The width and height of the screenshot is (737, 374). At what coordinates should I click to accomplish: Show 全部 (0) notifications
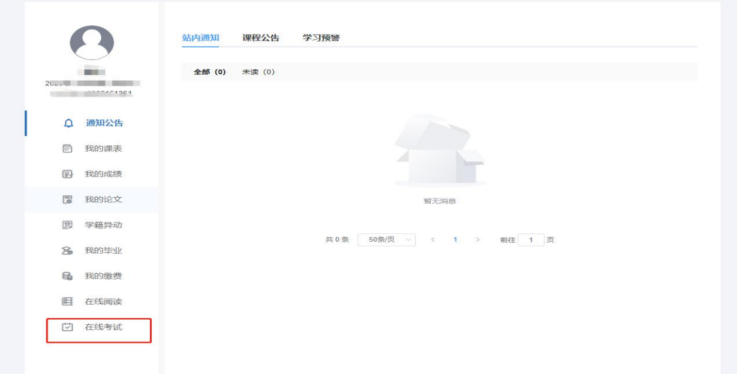click(210, 72)
